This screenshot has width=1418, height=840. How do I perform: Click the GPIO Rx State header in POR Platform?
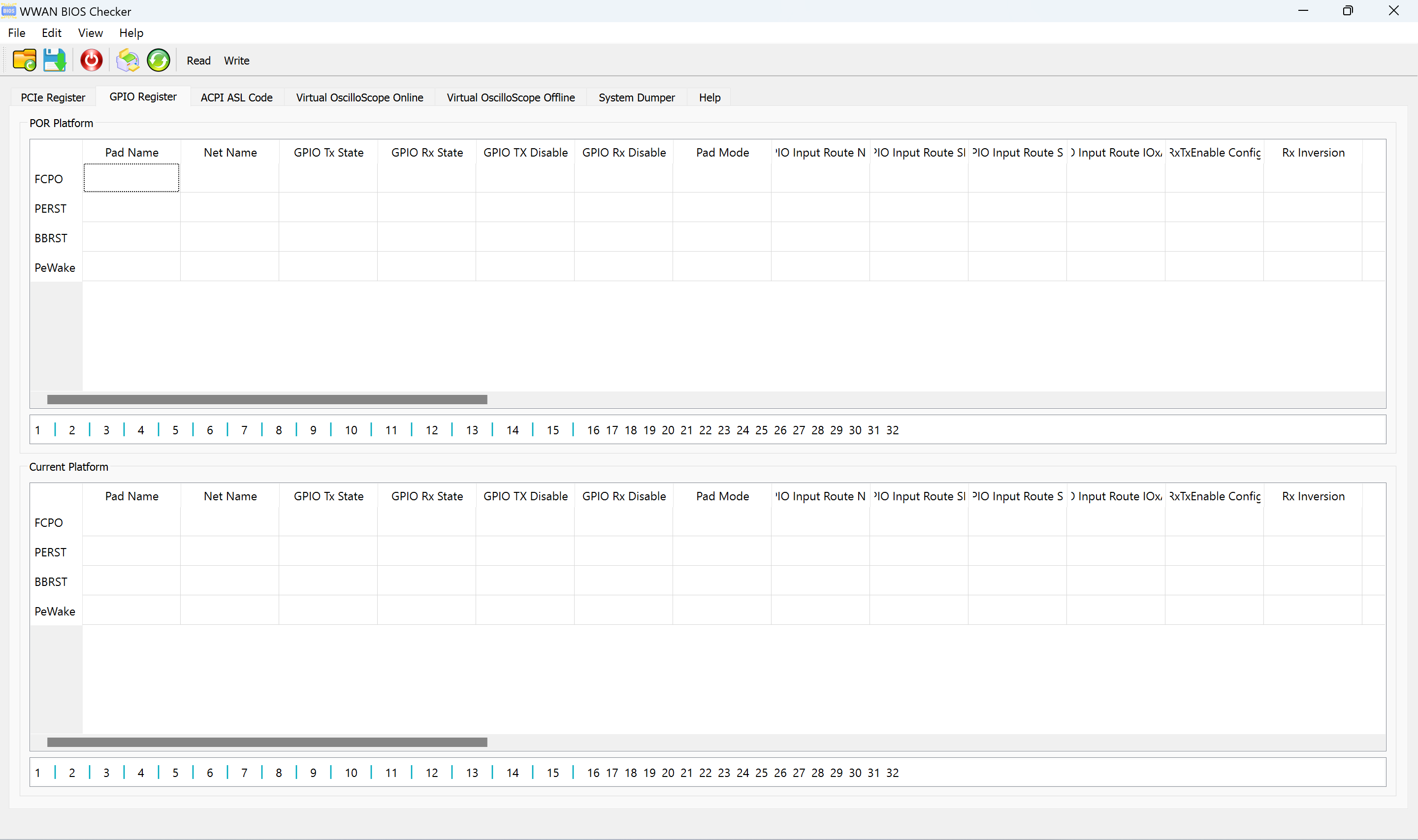427,152
